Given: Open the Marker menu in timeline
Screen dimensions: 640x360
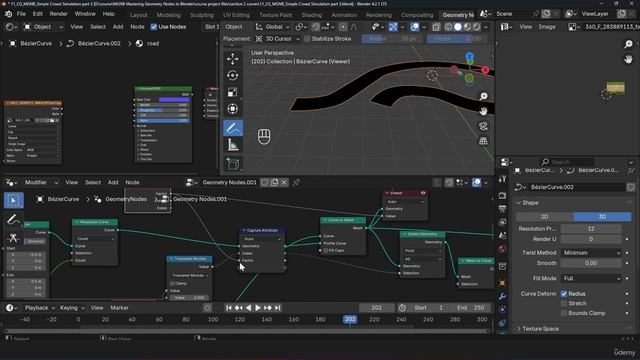Looking at the screenshot, I should [x=119, y=308].
